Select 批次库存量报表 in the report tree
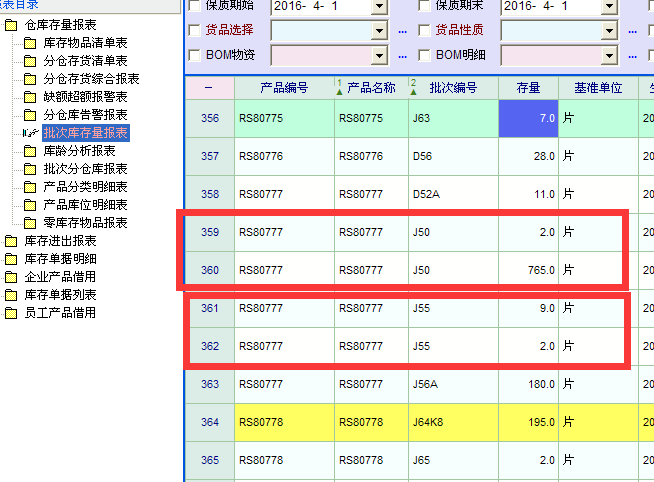 (86, 133)
